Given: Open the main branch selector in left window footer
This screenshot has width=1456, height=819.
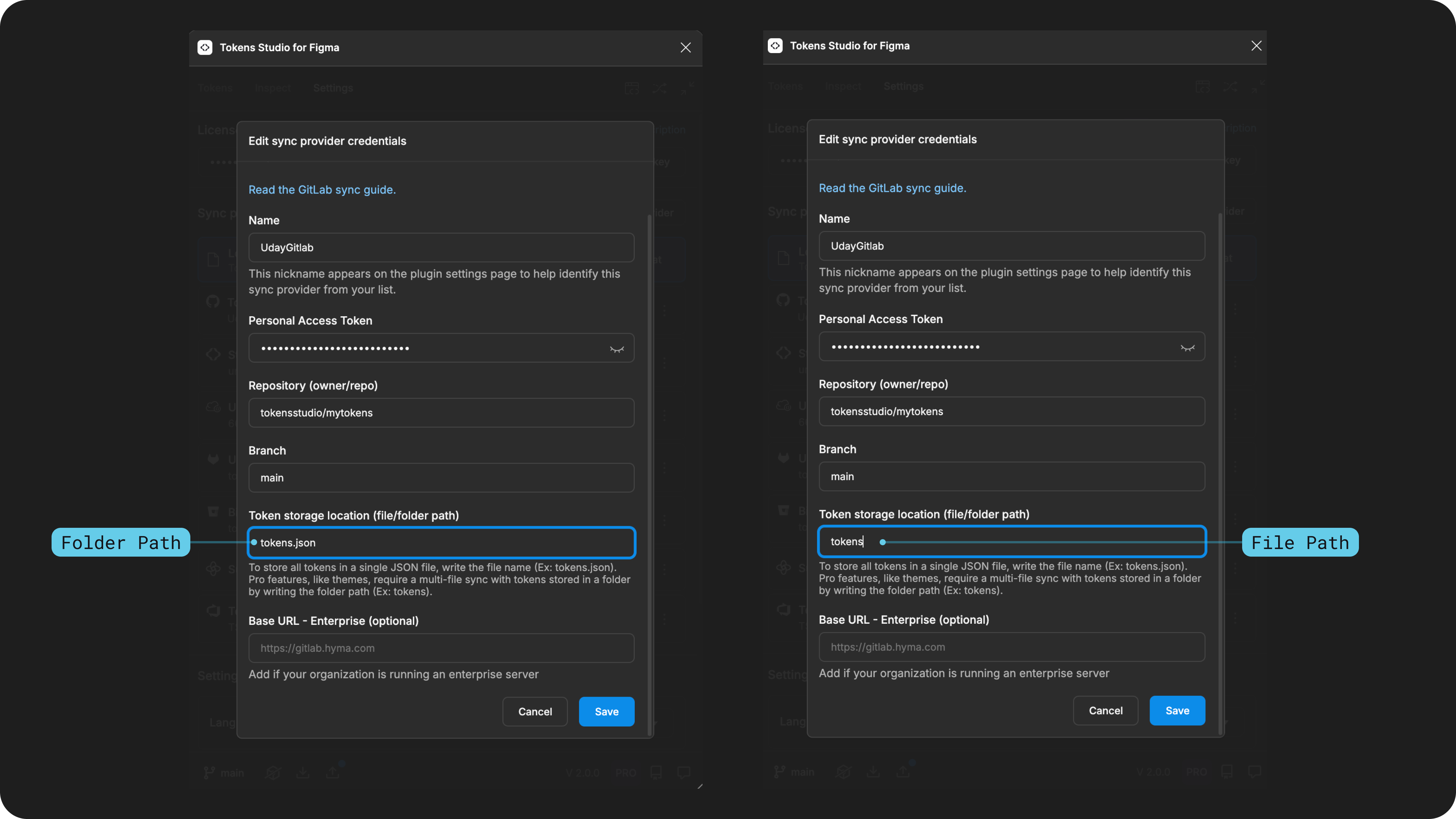Looking at the screenshot, I should tap(224, 773).
